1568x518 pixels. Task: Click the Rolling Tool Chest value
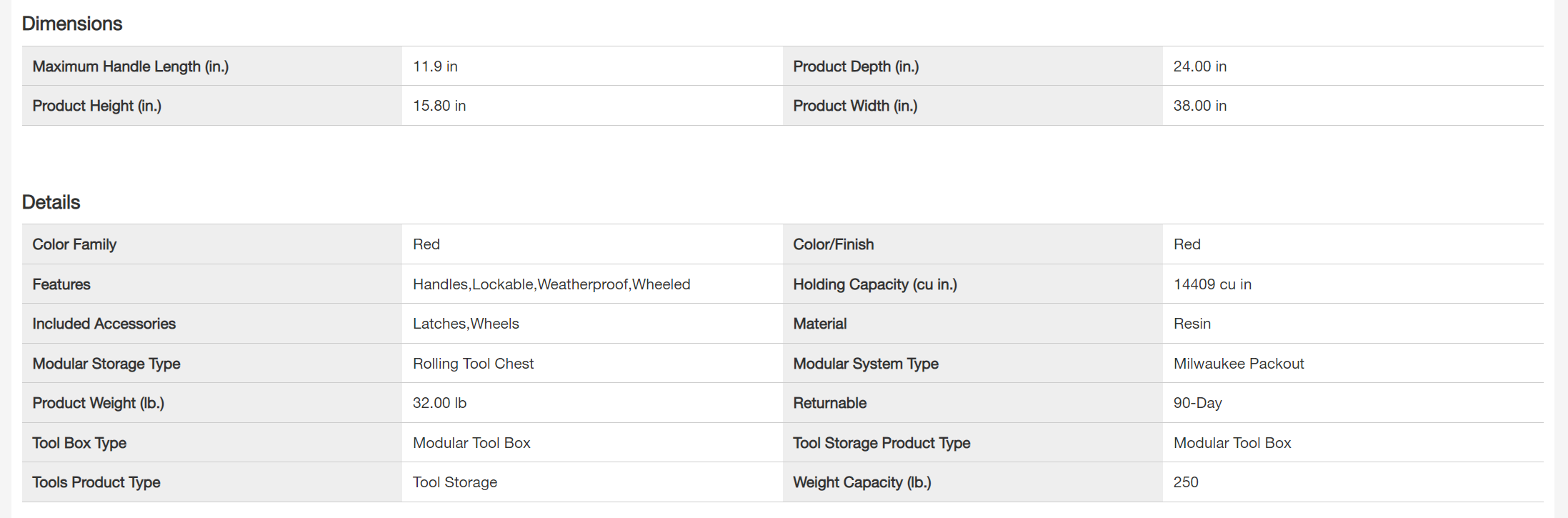[473, 364]
